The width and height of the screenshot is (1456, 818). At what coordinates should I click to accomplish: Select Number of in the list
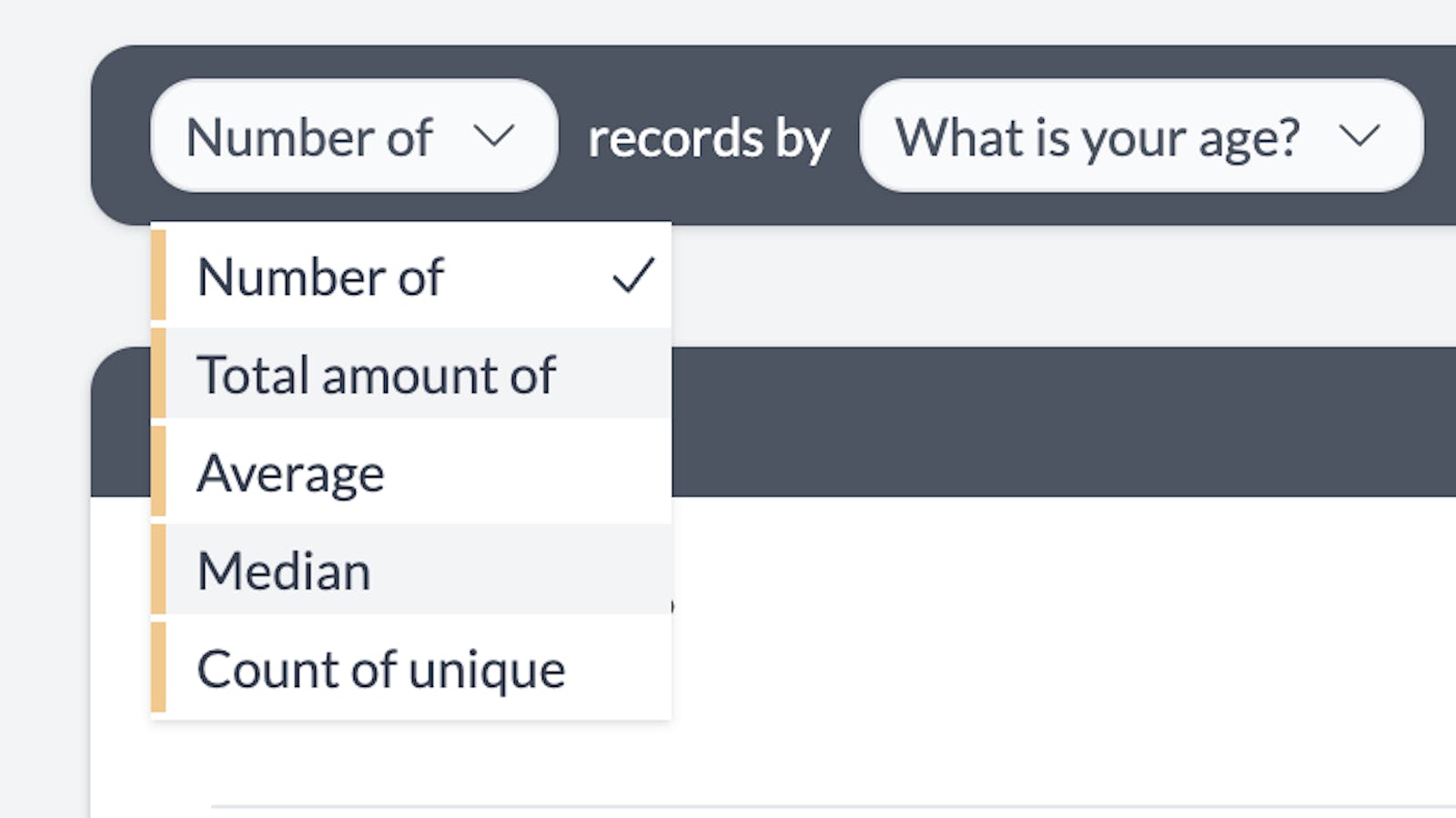pyautogui.click(x=320, y=278)
